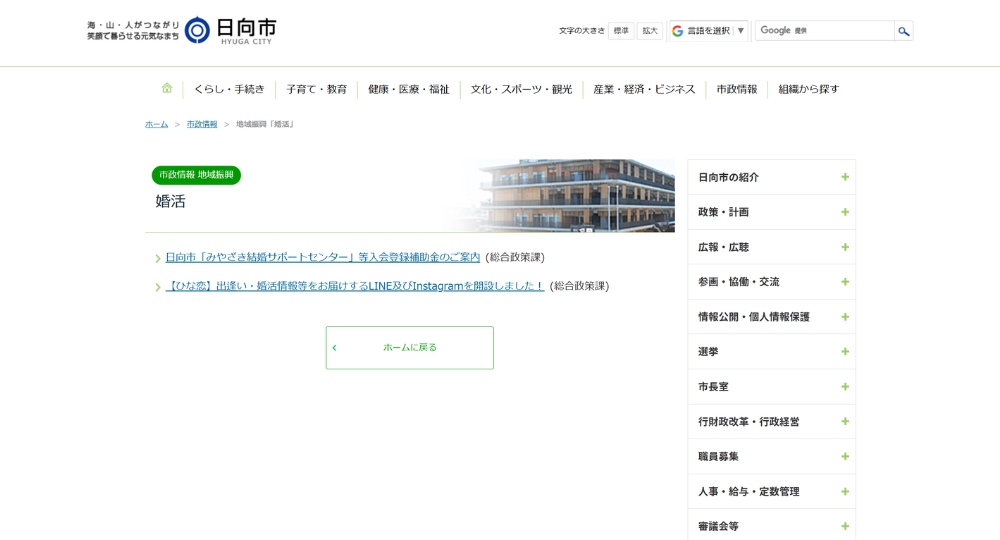The width and height of the screenshot is (1000, 540).
Task: Expand the 選挙 plus icon
Action: coord(844,351)
